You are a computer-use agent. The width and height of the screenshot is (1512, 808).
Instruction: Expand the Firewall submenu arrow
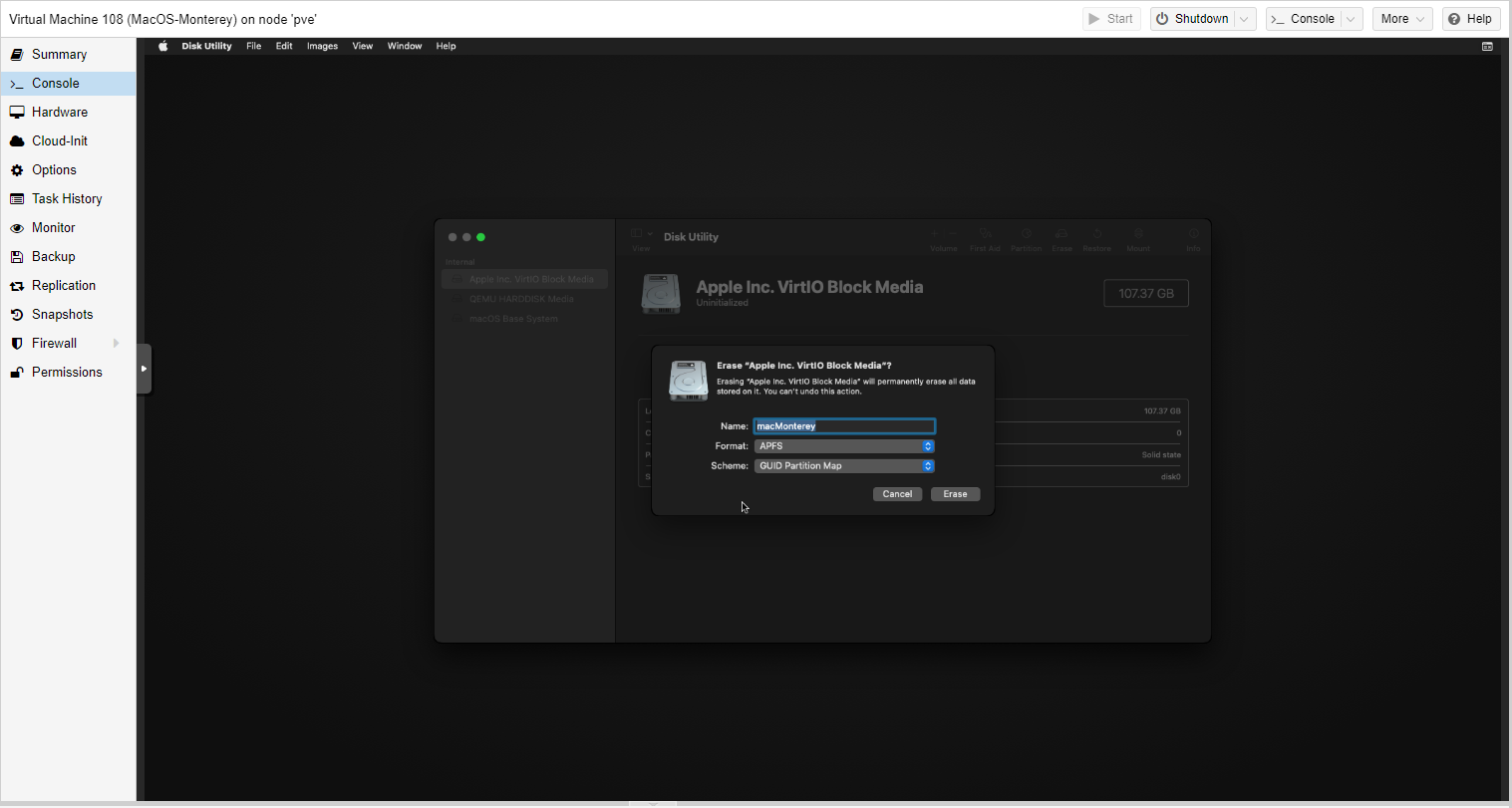pyautogui.click(x=117, y=344)
